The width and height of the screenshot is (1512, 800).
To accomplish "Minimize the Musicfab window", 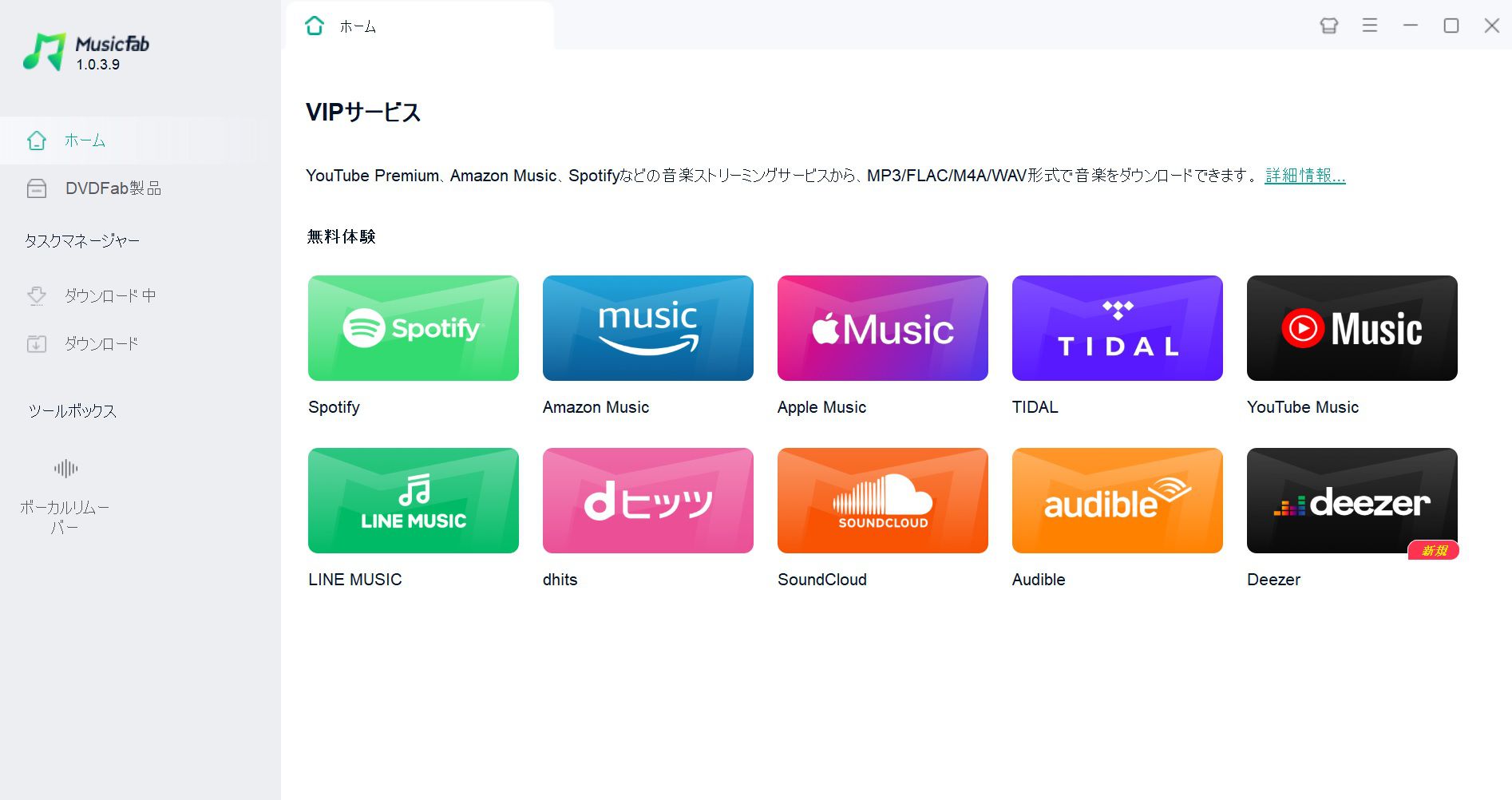I will [x=1411, y=26].
